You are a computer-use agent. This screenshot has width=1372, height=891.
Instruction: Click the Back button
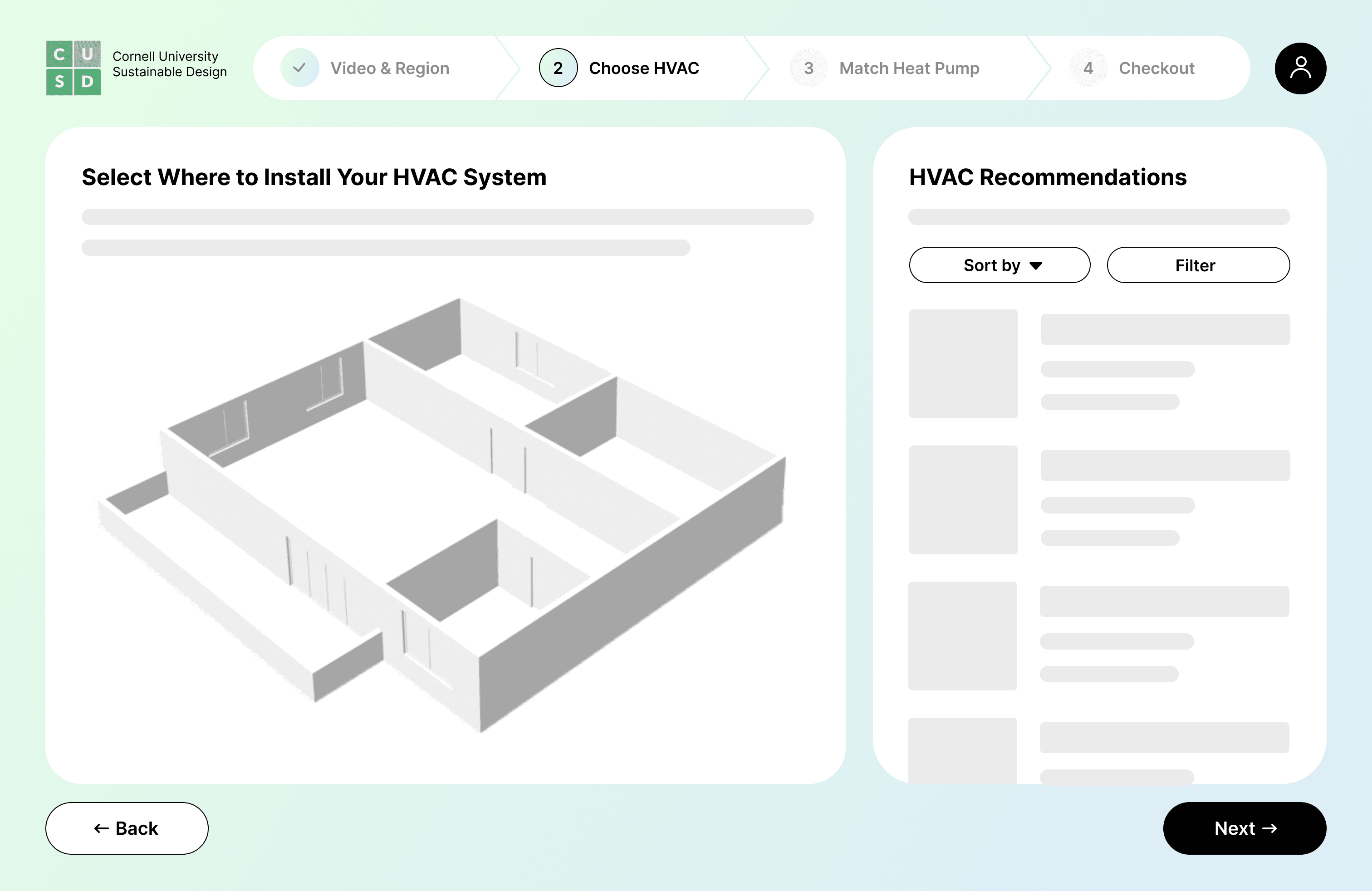point(127,828)
